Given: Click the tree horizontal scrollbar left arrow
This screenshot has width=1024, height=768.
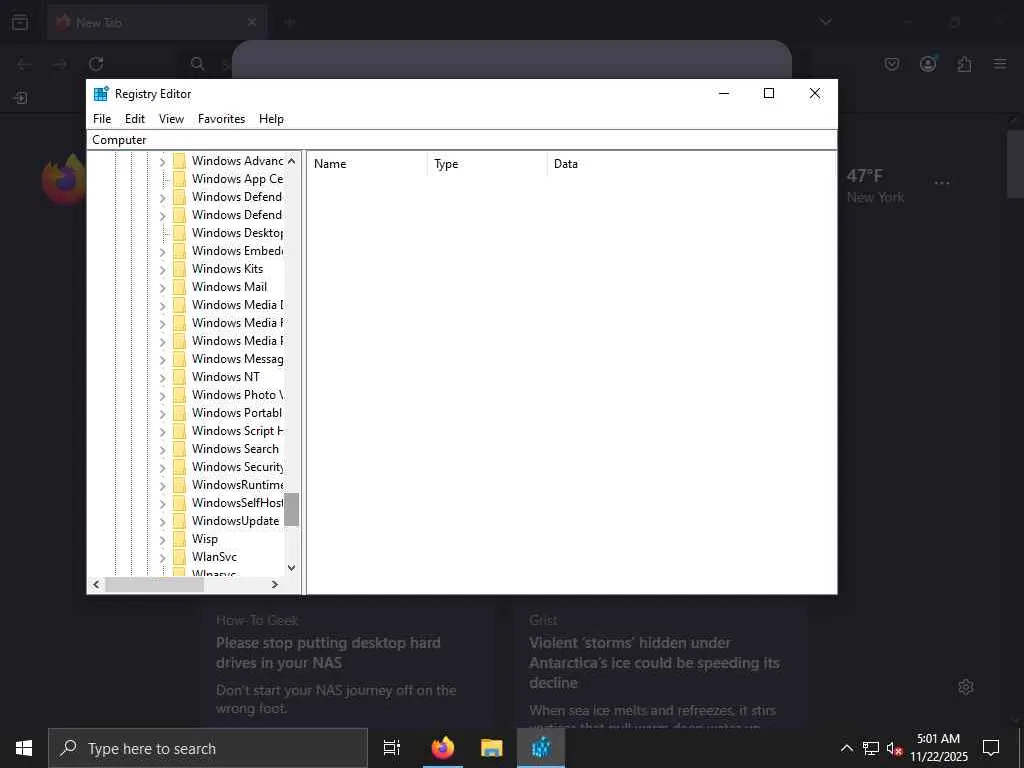Looking at the screenshot, I should [x=96, y=584].
